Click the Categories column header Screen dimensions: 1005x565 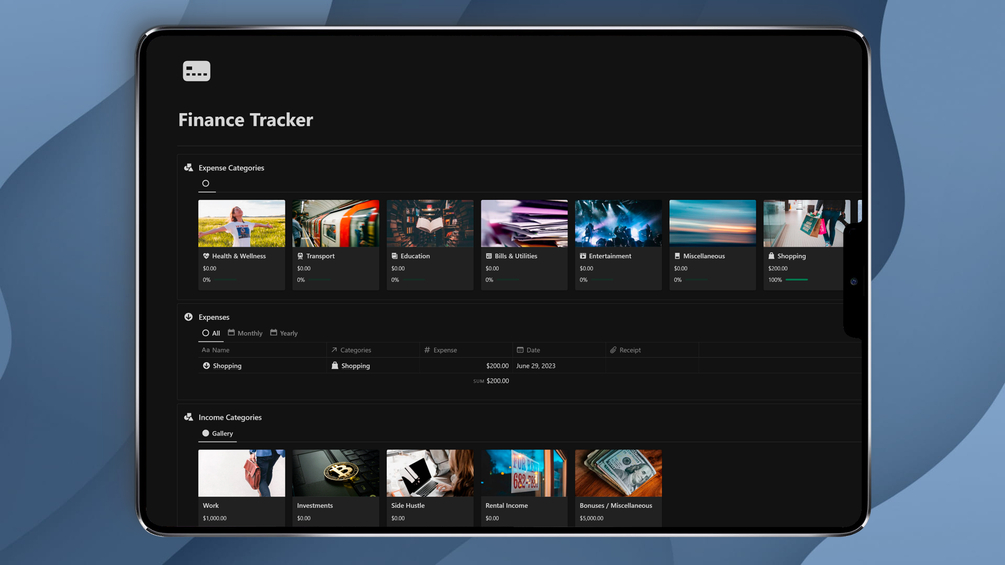(372, 350)
